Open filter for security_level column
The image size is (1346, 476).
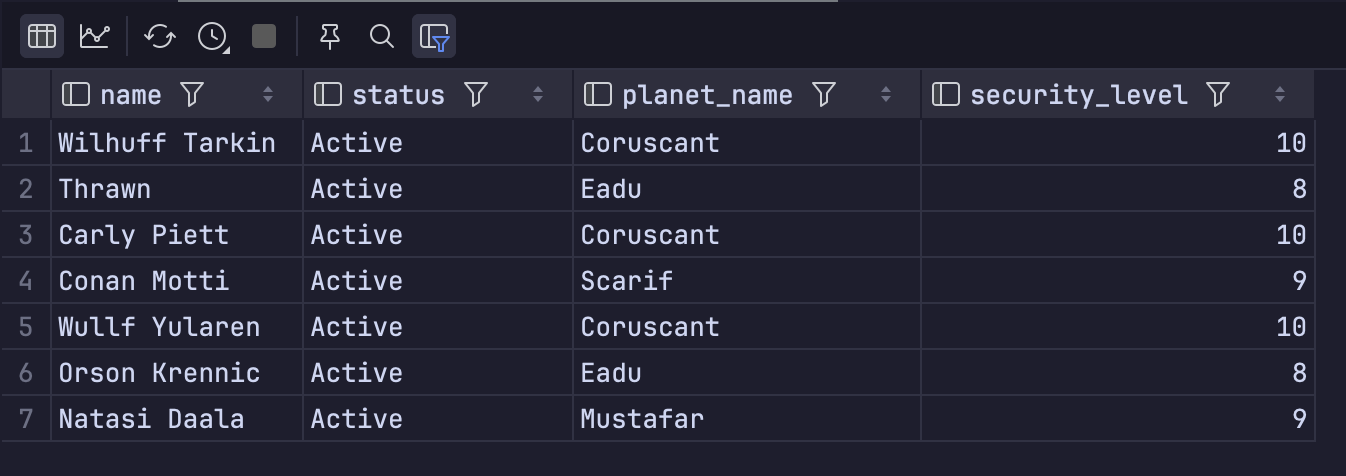pyautogui.click(x=1218, y=94)
